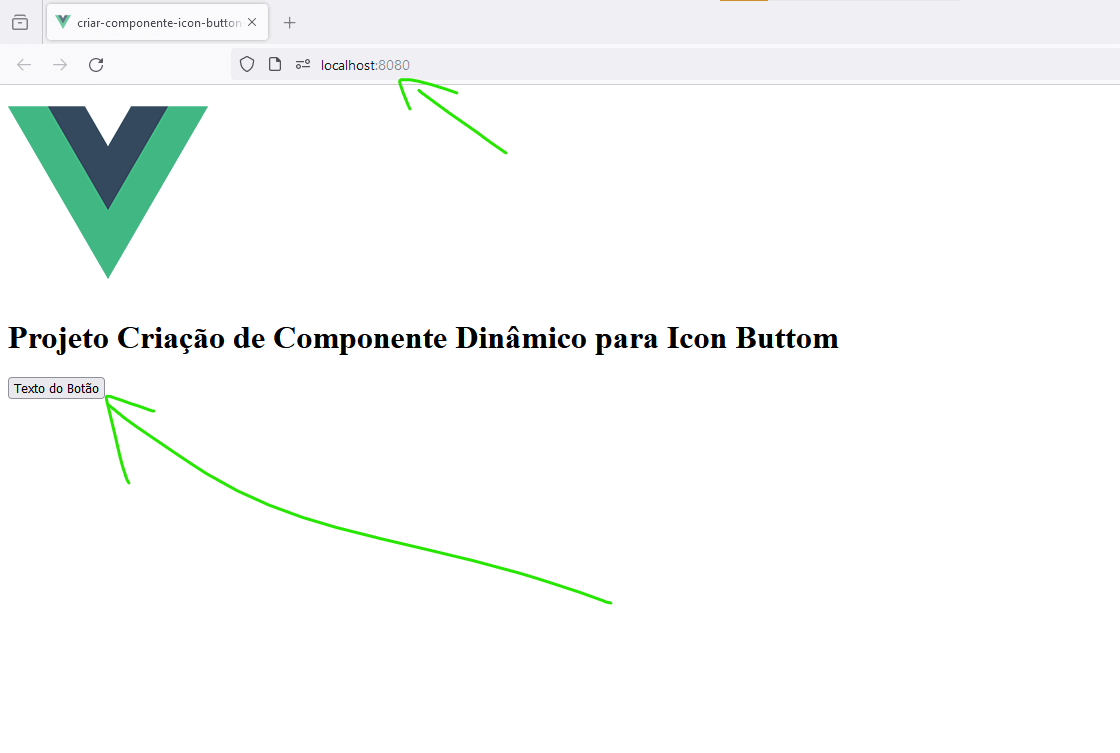
Task: Show site information page icon
Action: (x=275, y=65)
